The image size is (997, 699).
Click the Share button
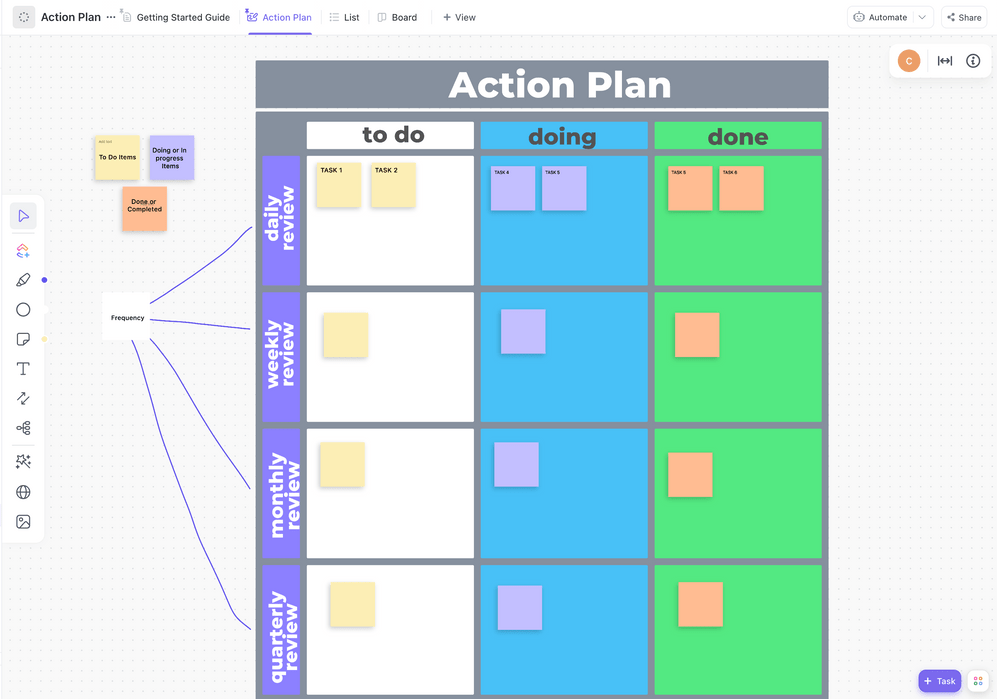tap(963, 17)
